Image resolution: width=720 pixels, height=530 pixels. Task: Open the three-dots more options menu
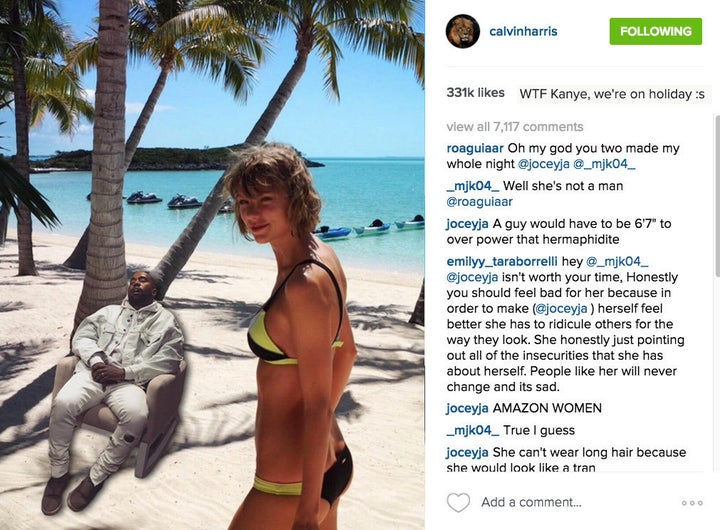click(x=692, y=503)
